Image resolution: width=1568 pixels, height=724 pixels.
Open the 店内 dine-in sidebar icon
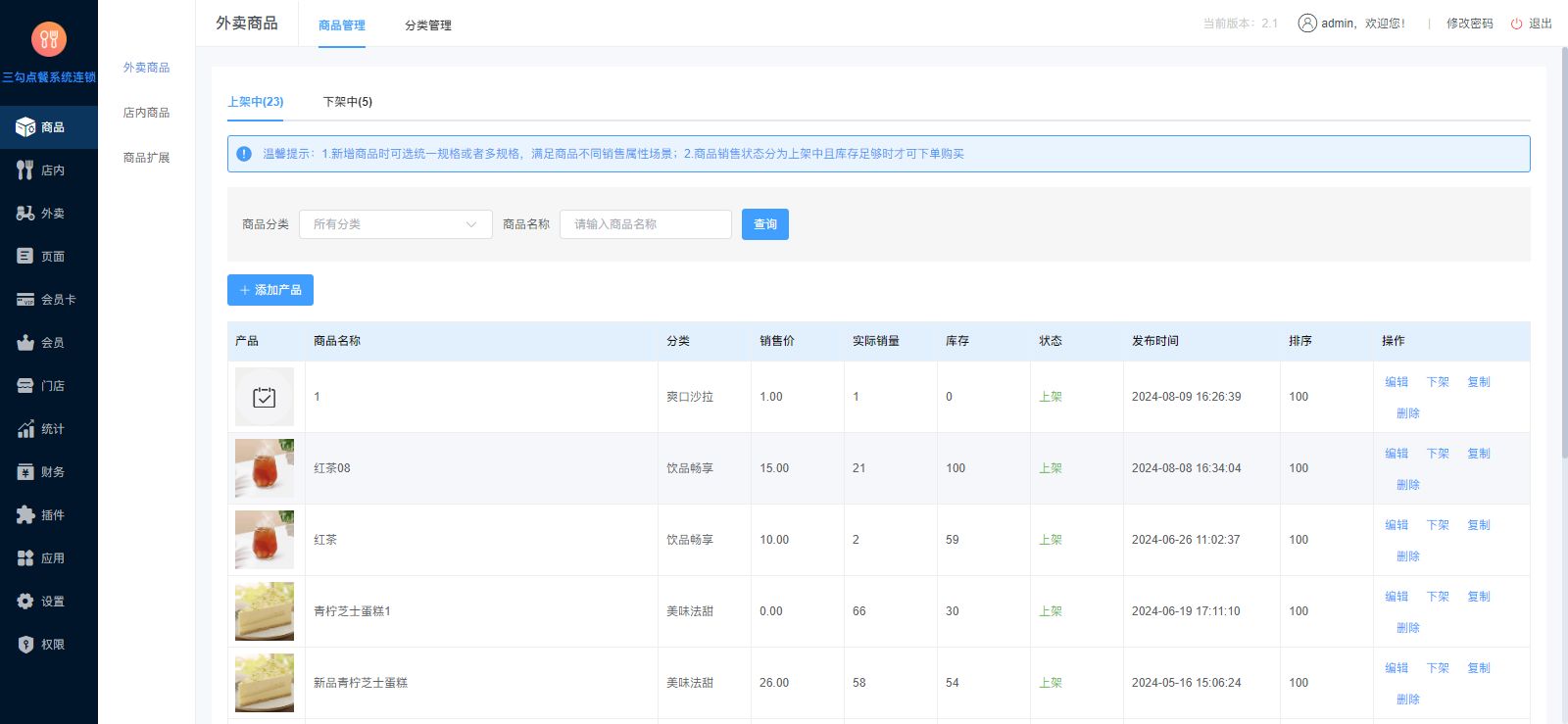25,170
